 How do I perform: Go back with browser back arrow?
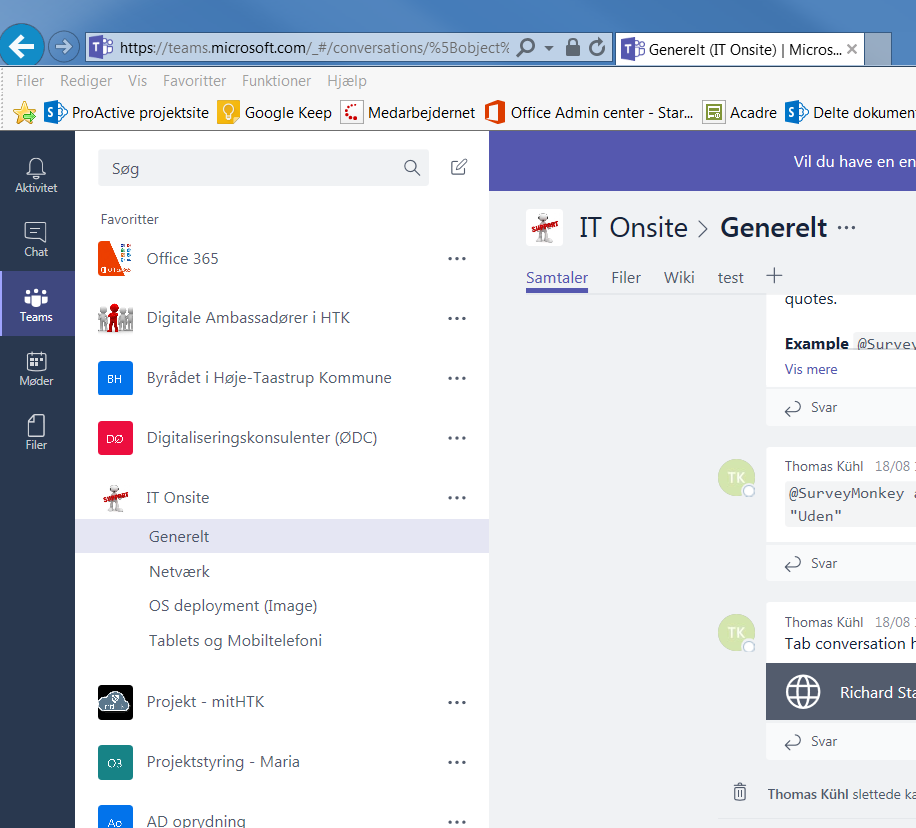click(x=22, y=46)
